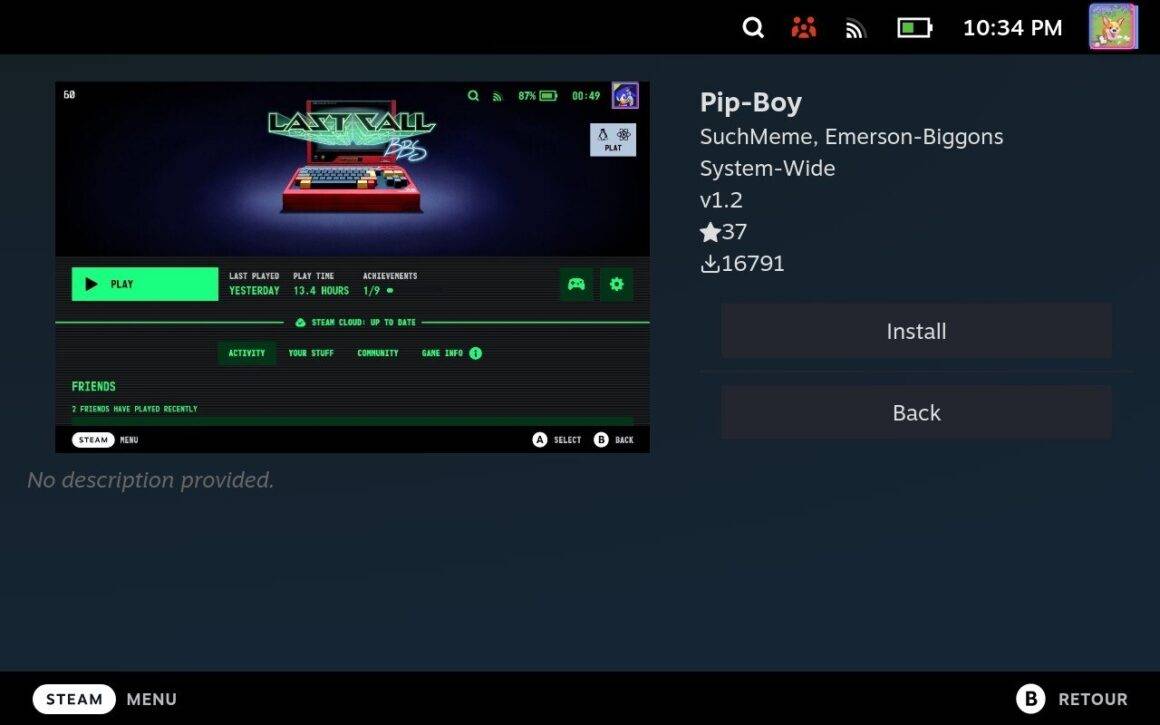1160x725 pixels.
Task: Click the Pip-Boy theme title text
Action: pyautogui.click(x=751, y=103)
